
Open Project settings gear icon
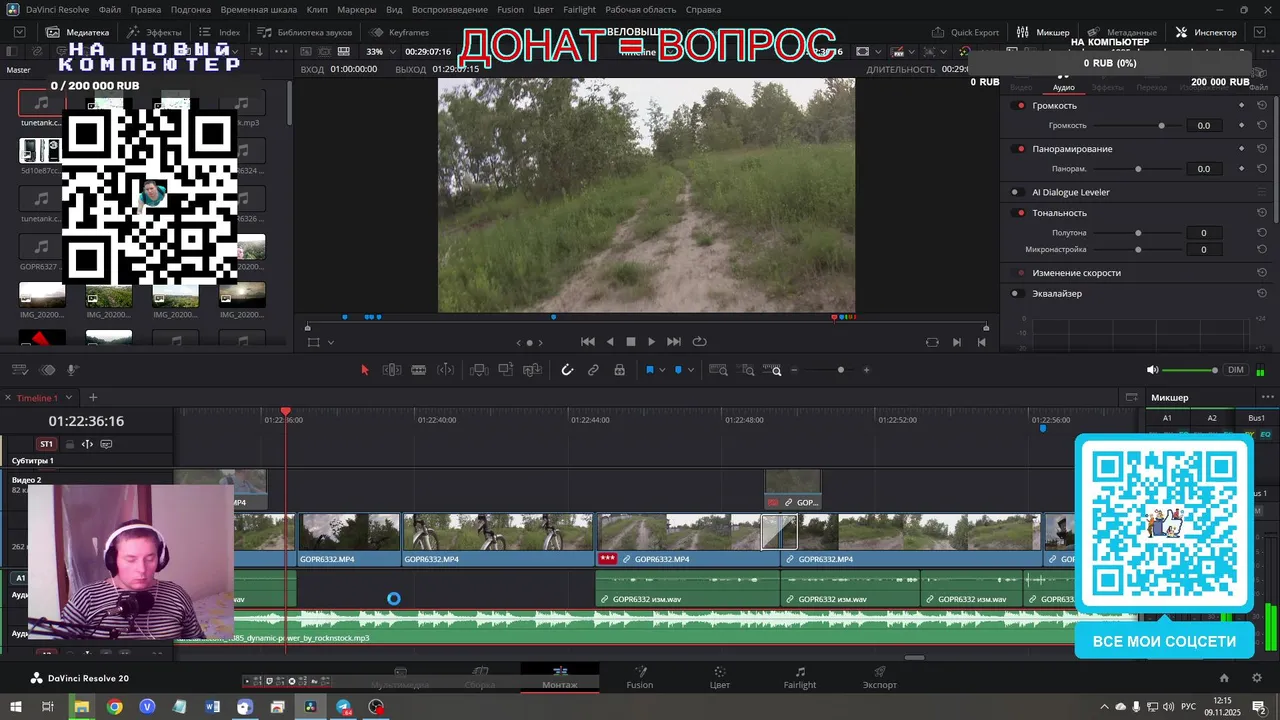click(x=1257, y=678)
